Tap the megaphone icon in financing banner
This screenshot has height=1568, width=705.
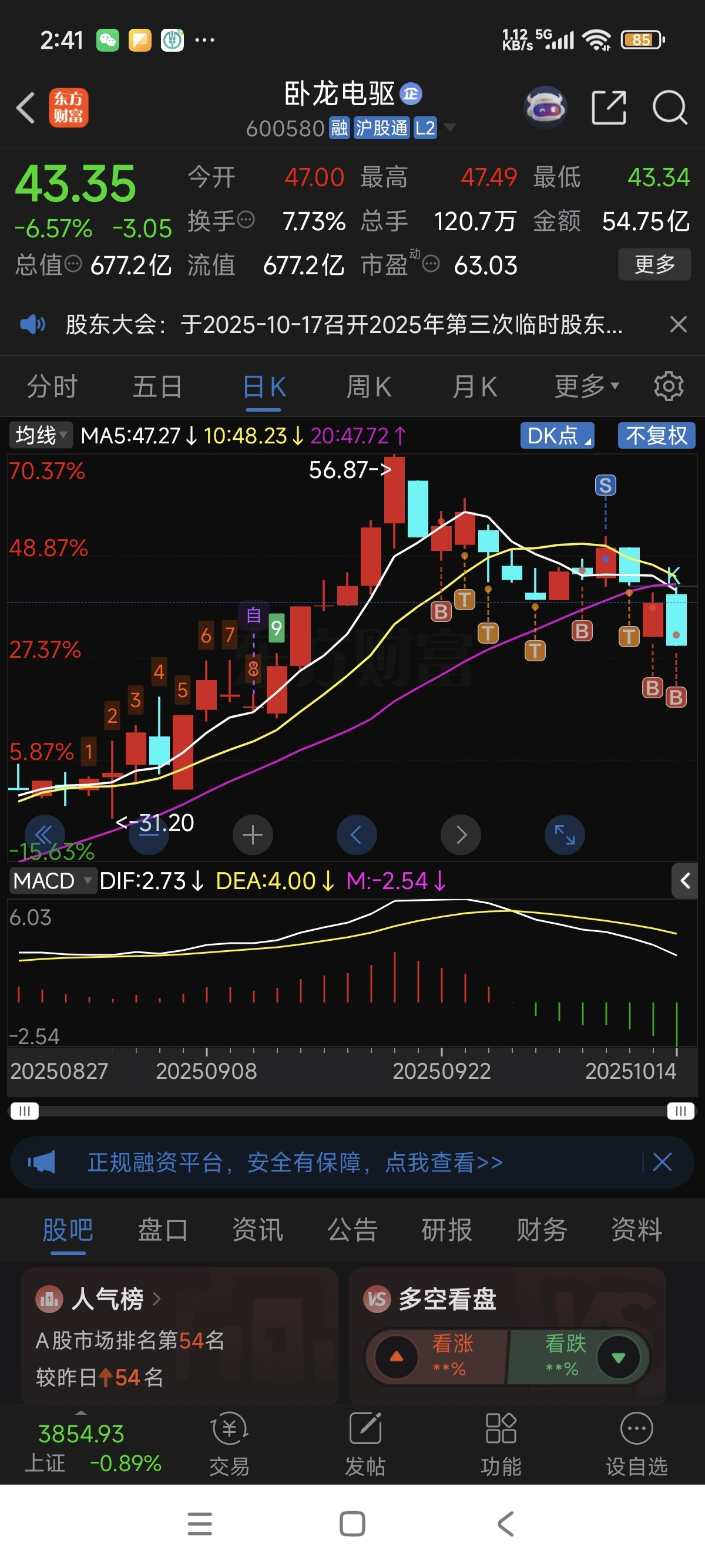[41, 1162]
